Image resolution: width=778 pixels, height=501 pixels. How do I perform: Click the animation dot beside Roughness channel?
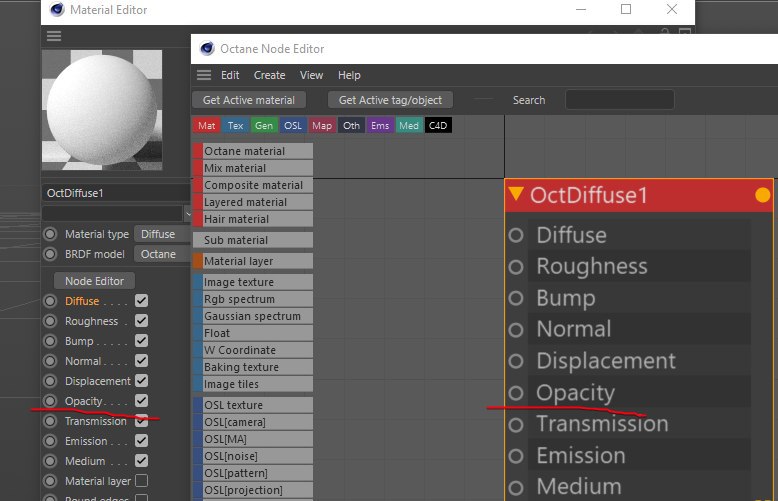point(50,321)
